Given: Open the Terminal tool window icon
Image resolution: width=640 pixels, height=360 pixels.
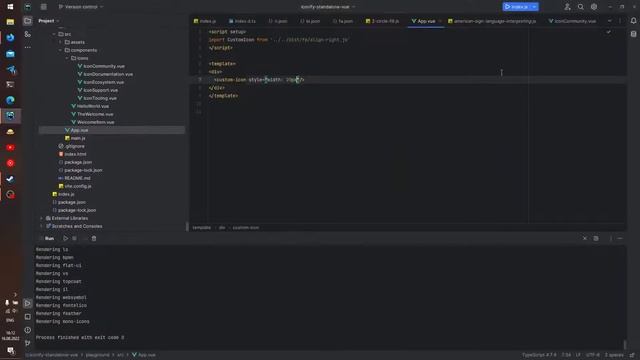Looking at the screenshot, I should click(27, 317).
